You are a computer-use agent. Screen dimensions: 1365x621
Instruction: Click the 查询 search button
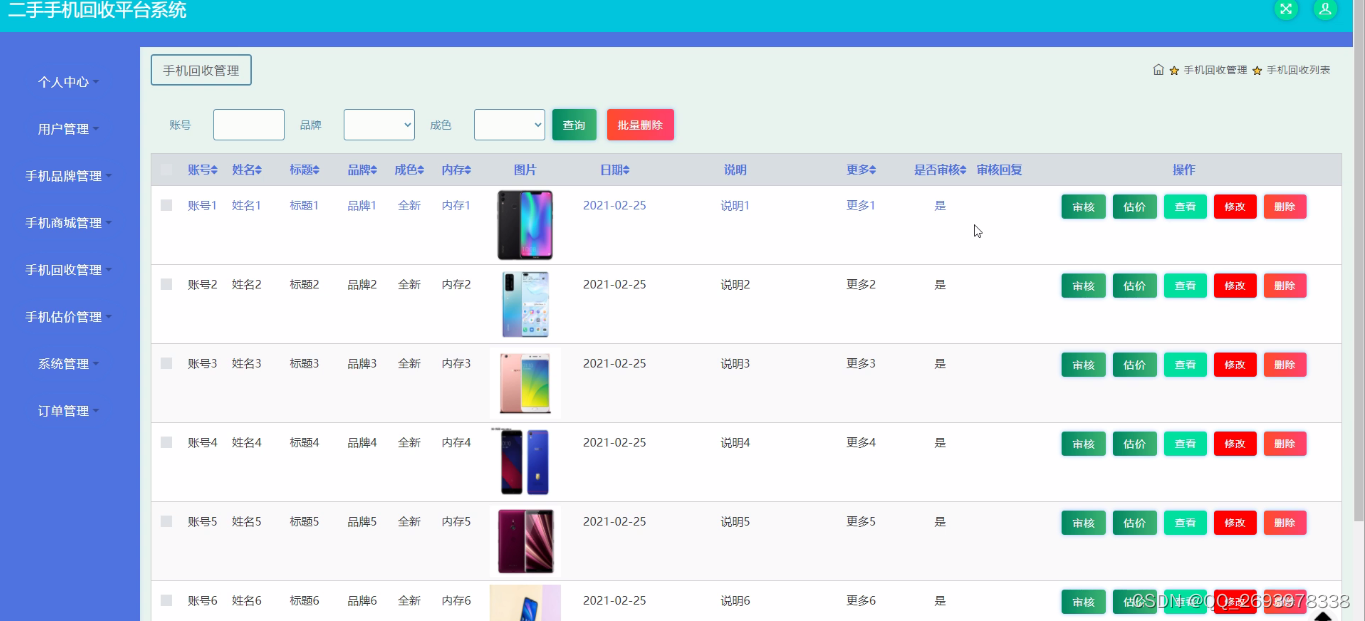(574, 125)
